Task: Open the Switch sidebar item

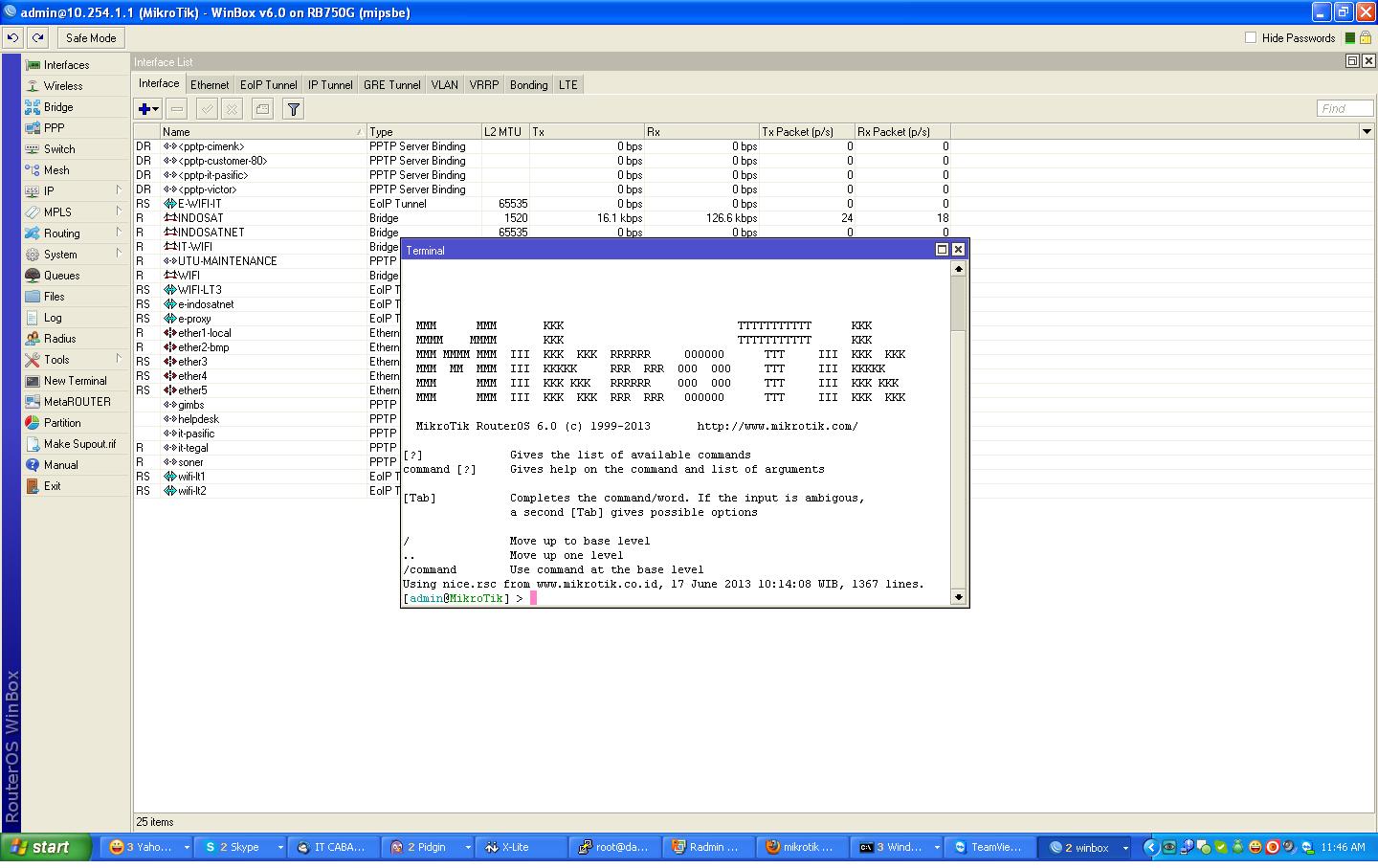Action: click(77, 149)
